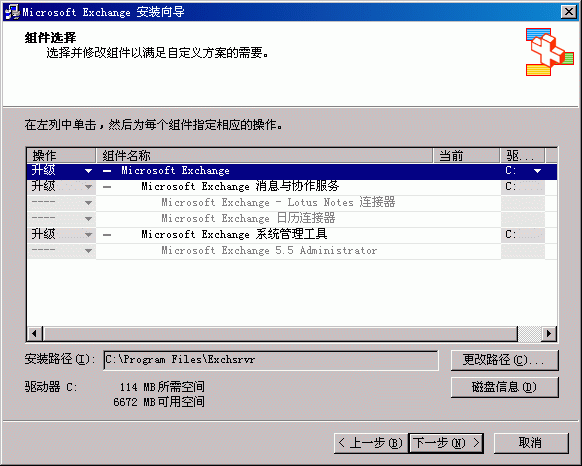Open drive dropdown on Microsoft Exchange row

[x=537, y=171]
